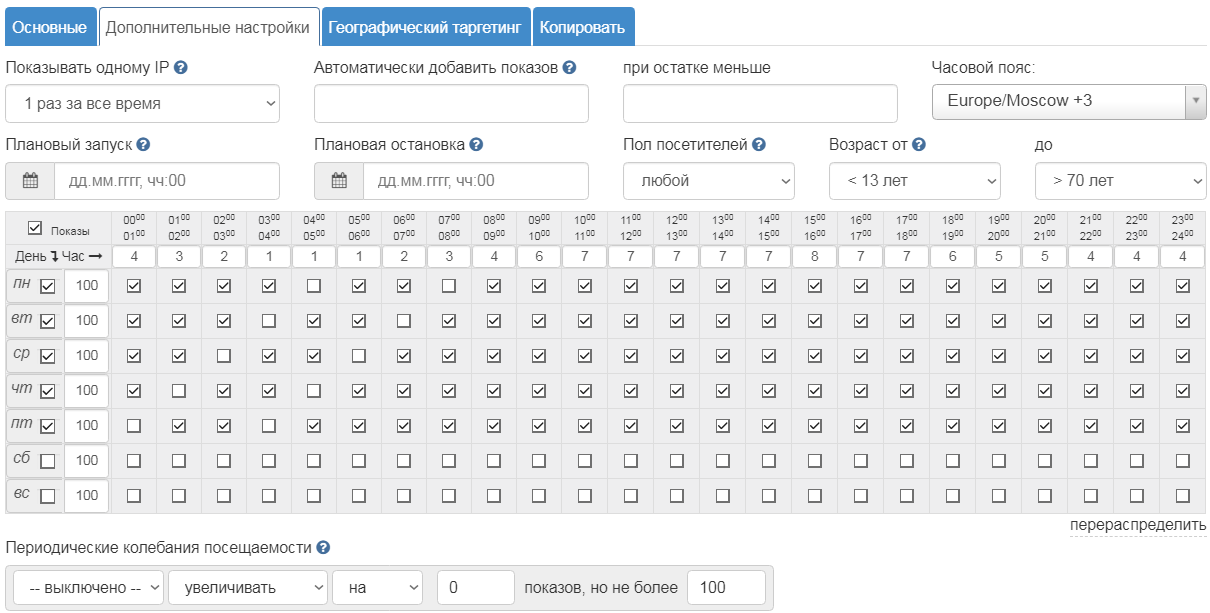Open the '-- выключено --' fluctuation dropdown

click(x=89, y=588)
